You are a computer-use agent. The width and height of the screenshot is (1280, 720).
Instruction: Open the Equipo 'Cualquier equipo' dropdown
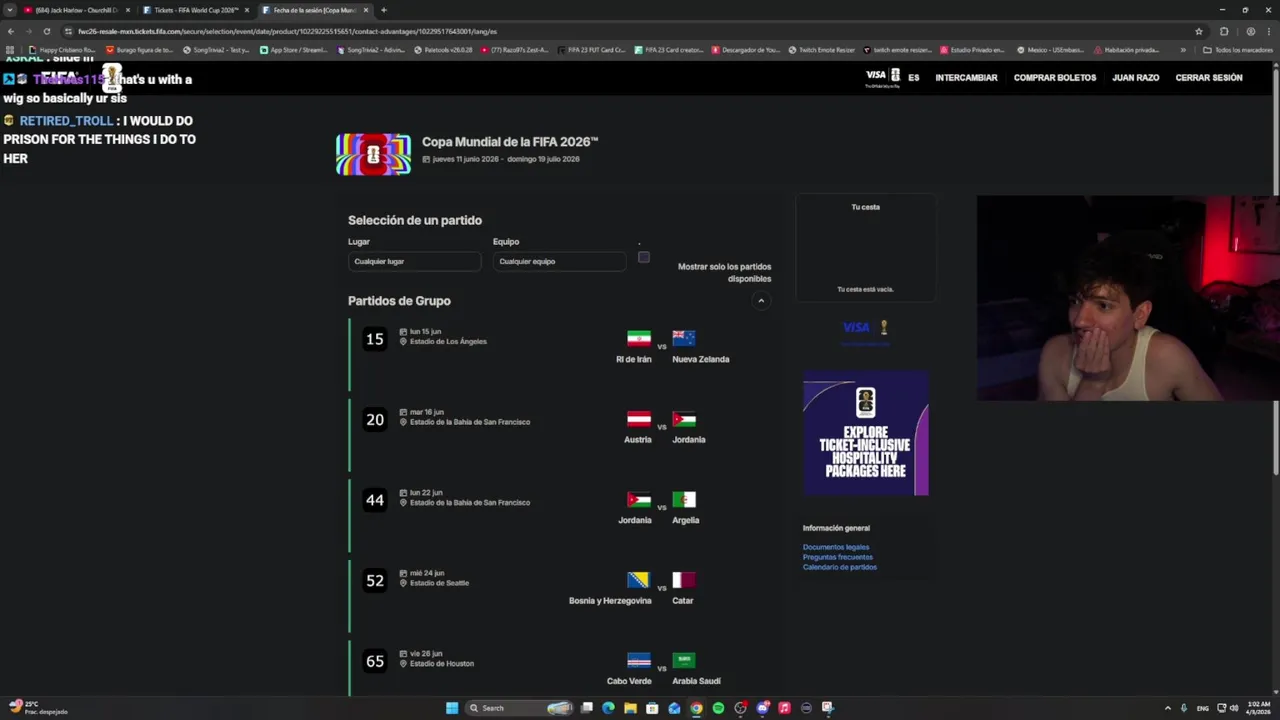(x=559, y=261)
